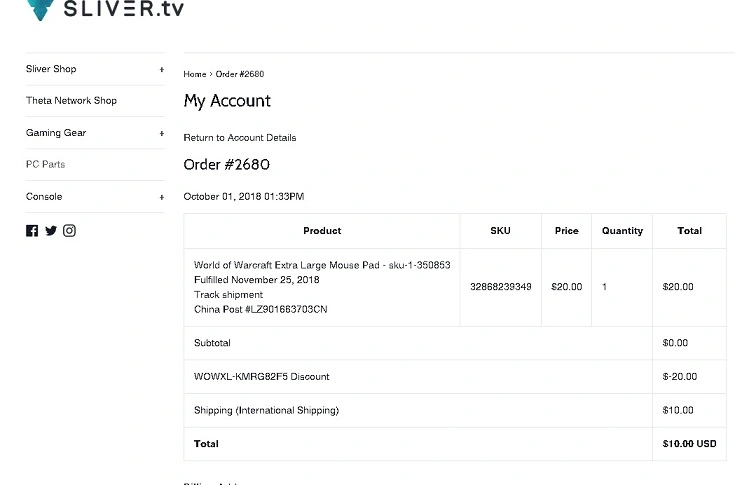
Task: Expand the Gaming Gear plus icon
Action: tap(162, 133)
